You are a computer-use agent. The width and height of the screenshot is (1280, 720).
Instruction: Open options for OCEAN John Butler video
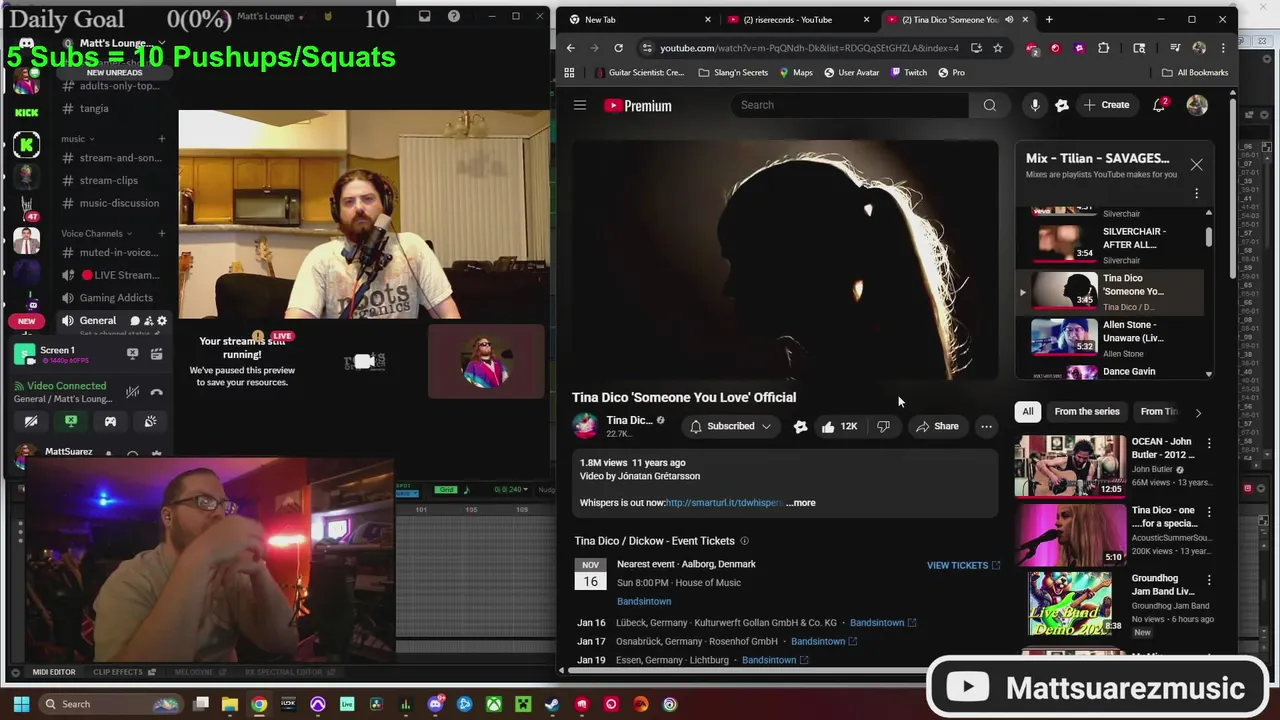1209,443
